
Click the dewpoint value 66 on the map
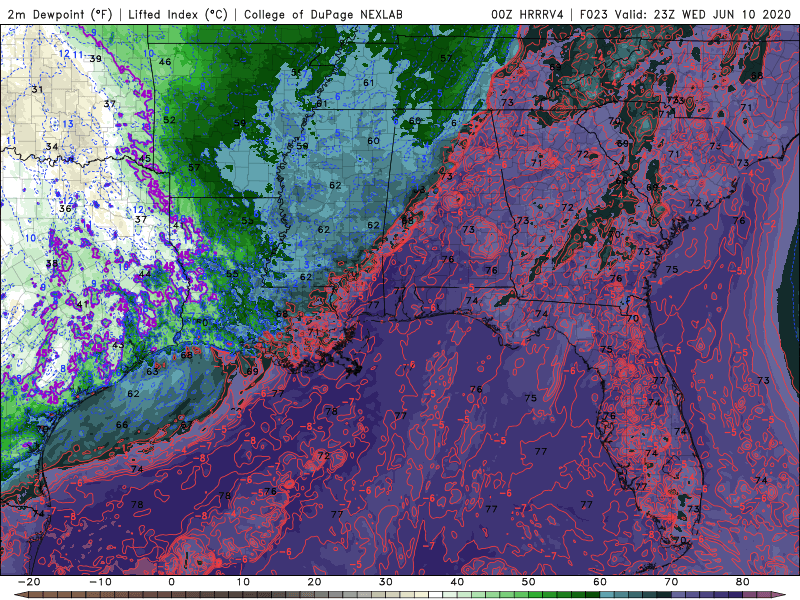point(122,425)
